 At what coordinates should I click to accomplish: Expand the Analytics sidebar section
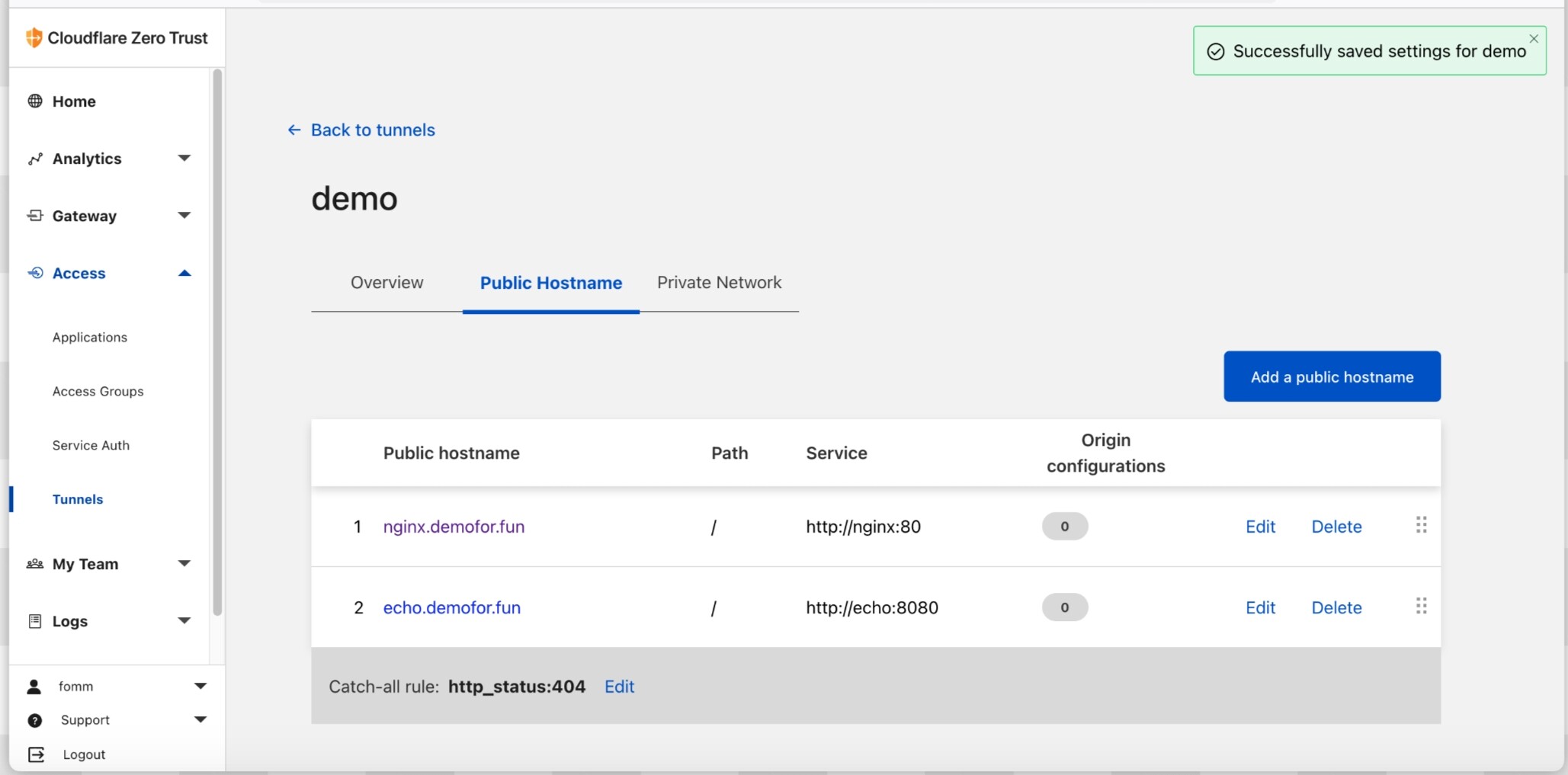184,159
